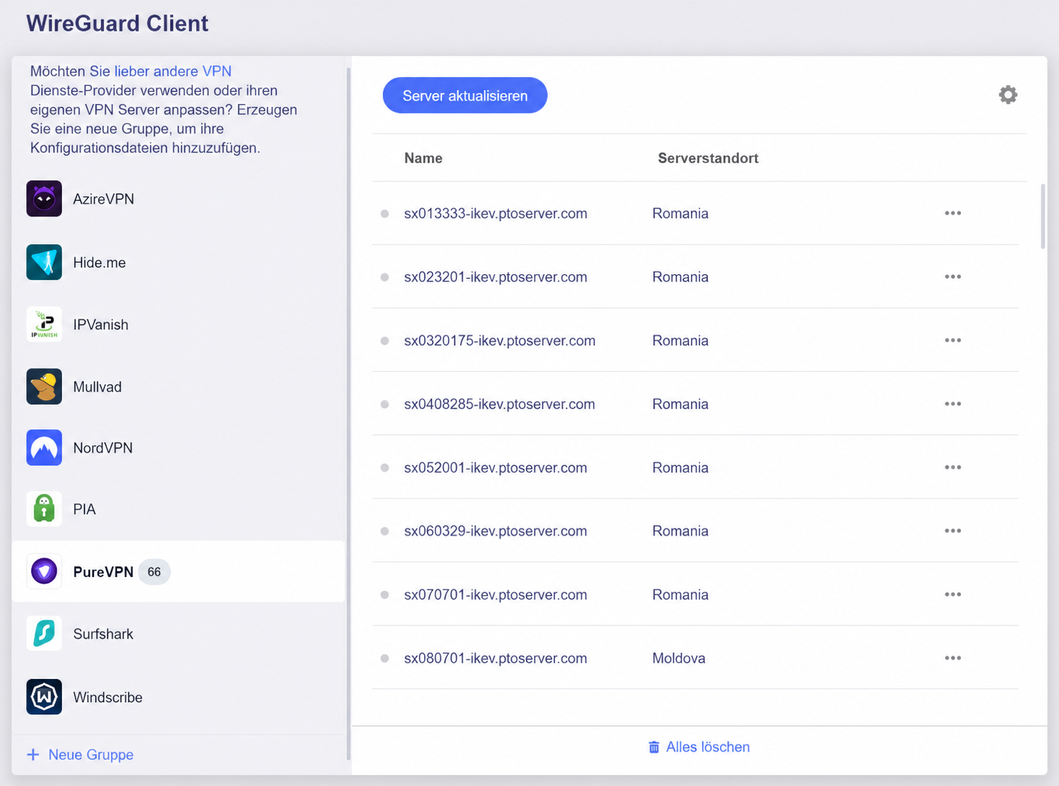Screen dimensions: 1059x786
Task: Click status dot of sx013333-ikev server
Action: click(x=385, y=213)
